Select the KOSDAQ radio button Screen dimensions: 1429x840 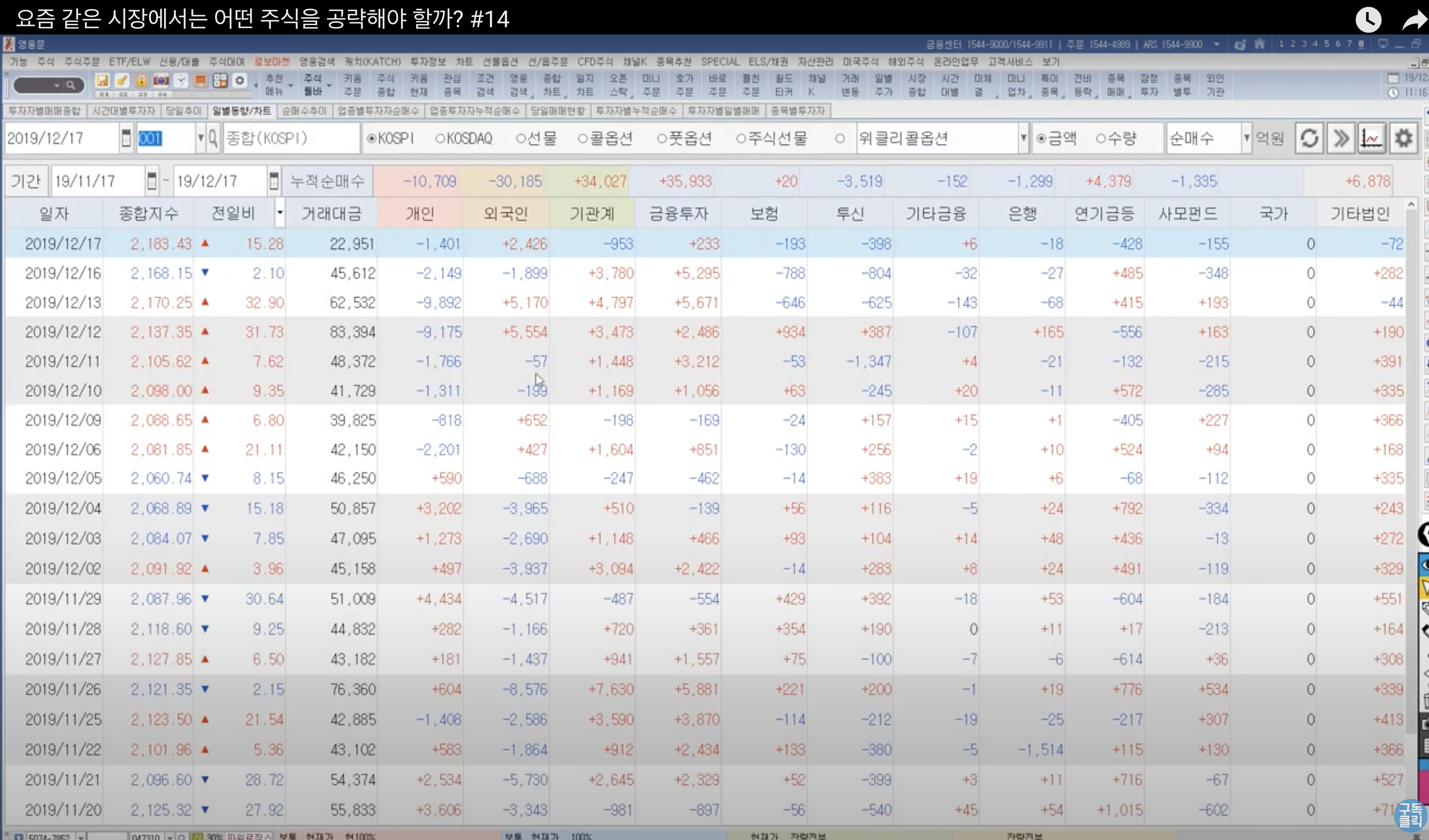click(x=440, y=139)
